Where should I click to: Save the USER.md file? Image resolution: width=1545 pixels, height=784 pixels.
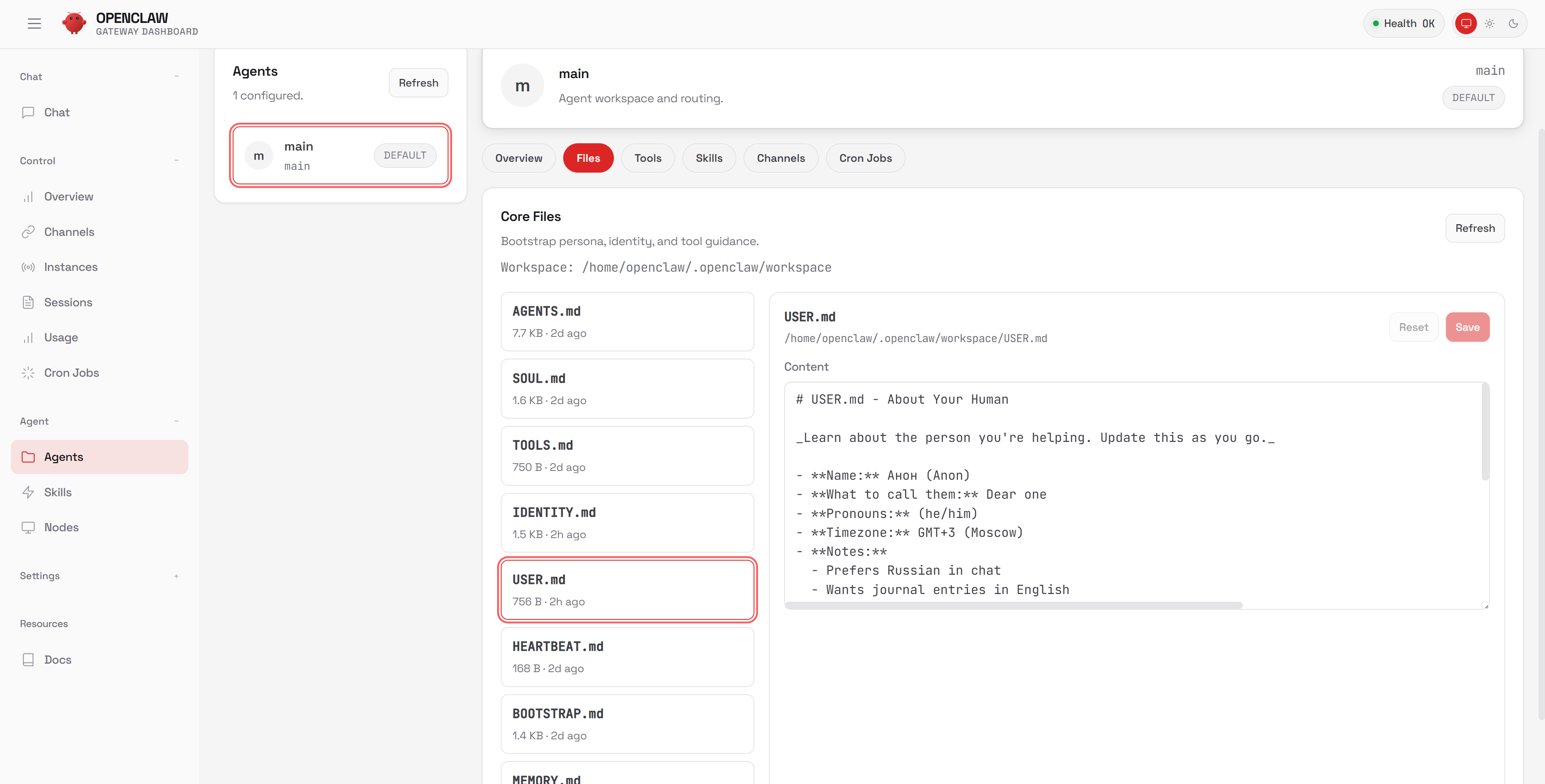coord(1467,327)
